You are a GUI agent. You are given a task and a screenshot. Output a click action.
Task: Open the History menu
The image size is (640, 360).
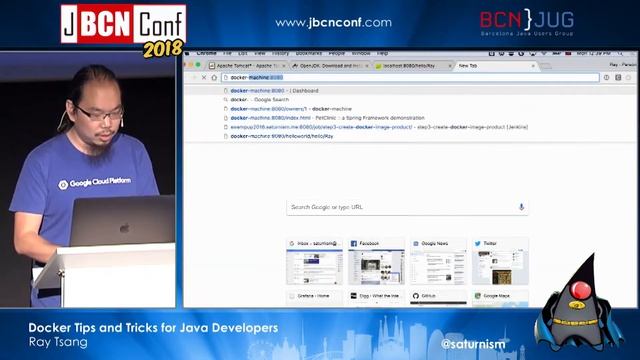tap(280, 53)
